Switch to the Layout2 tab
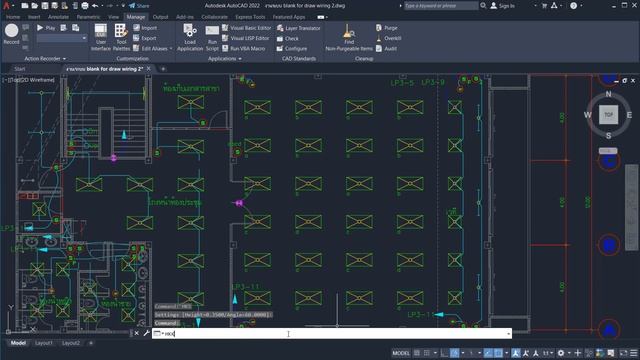 tap(71, 343)
